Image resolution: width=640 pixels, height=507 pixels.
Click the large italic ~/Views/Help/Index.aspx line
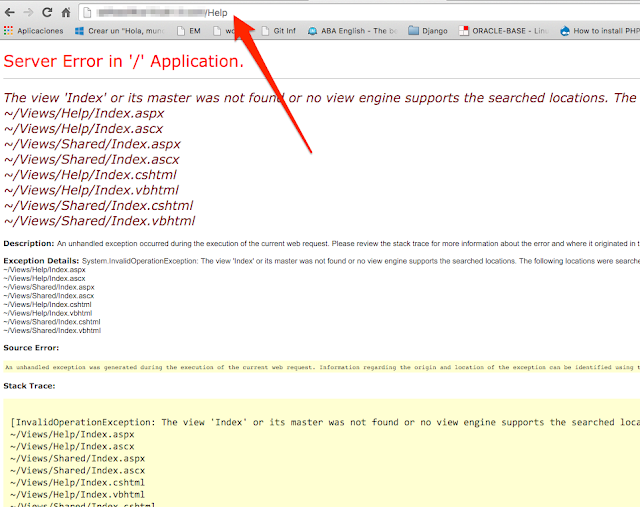tap(84, 113)
